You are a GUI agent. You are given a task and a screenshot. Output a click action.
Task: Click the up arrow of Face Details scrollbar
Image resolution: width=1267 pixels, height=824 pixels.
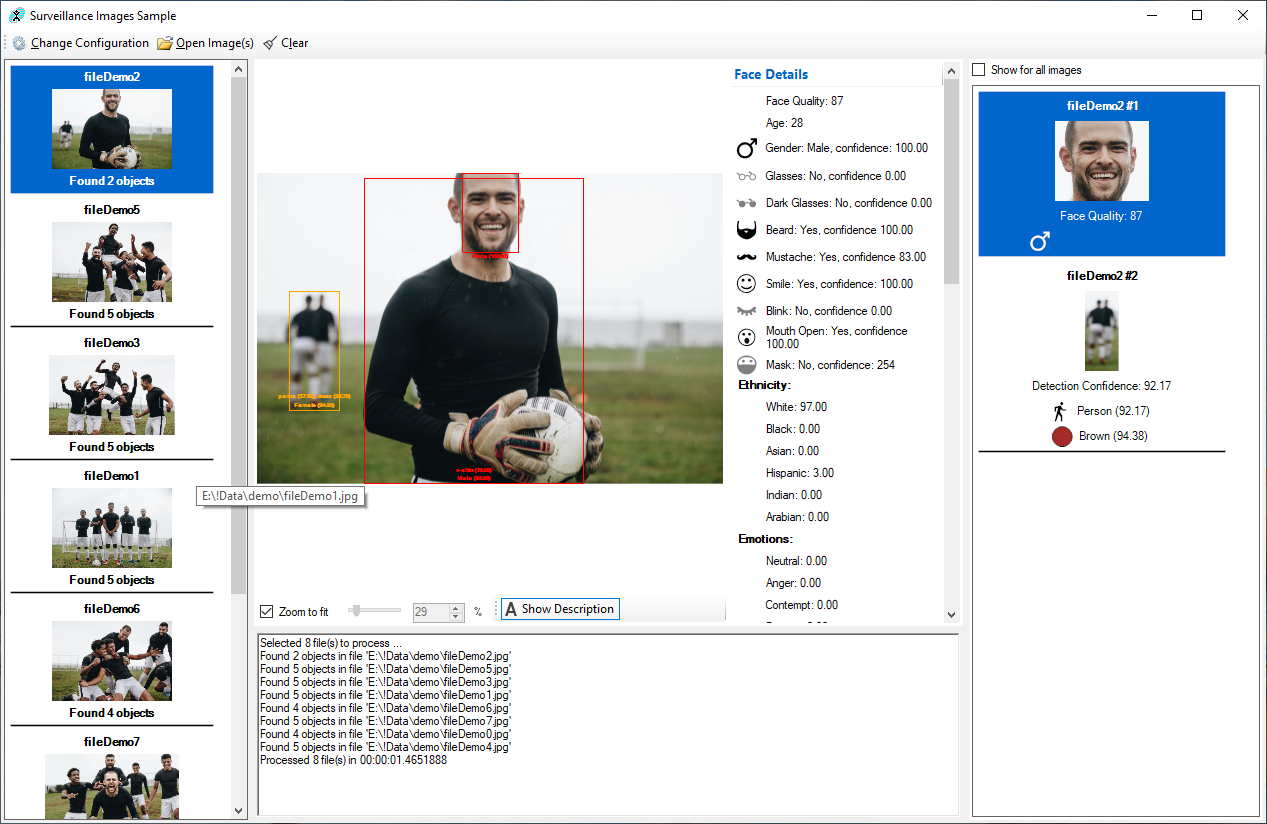point(951,70)
